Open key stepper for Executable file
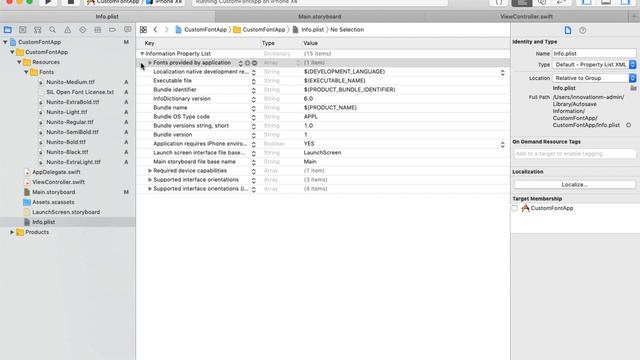640x360 pixels. (253, 81)
